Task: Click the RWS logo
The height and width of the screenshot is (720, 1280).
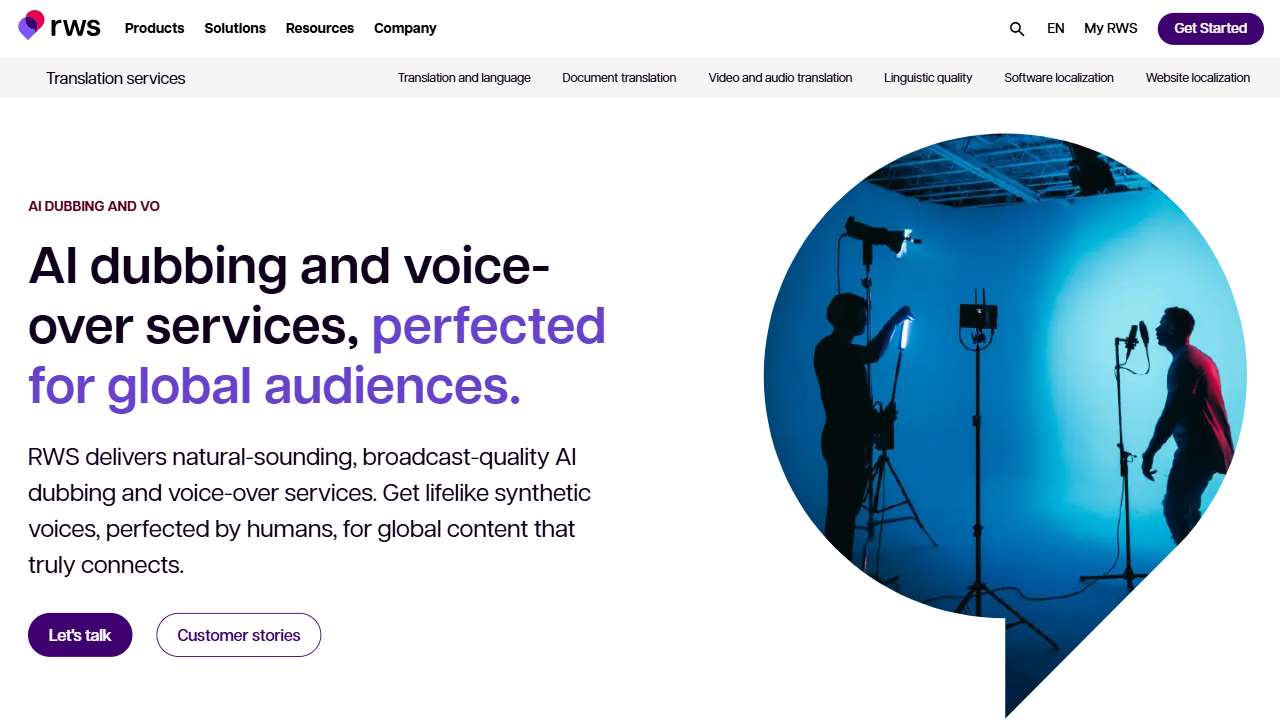Action: point(60,27)
